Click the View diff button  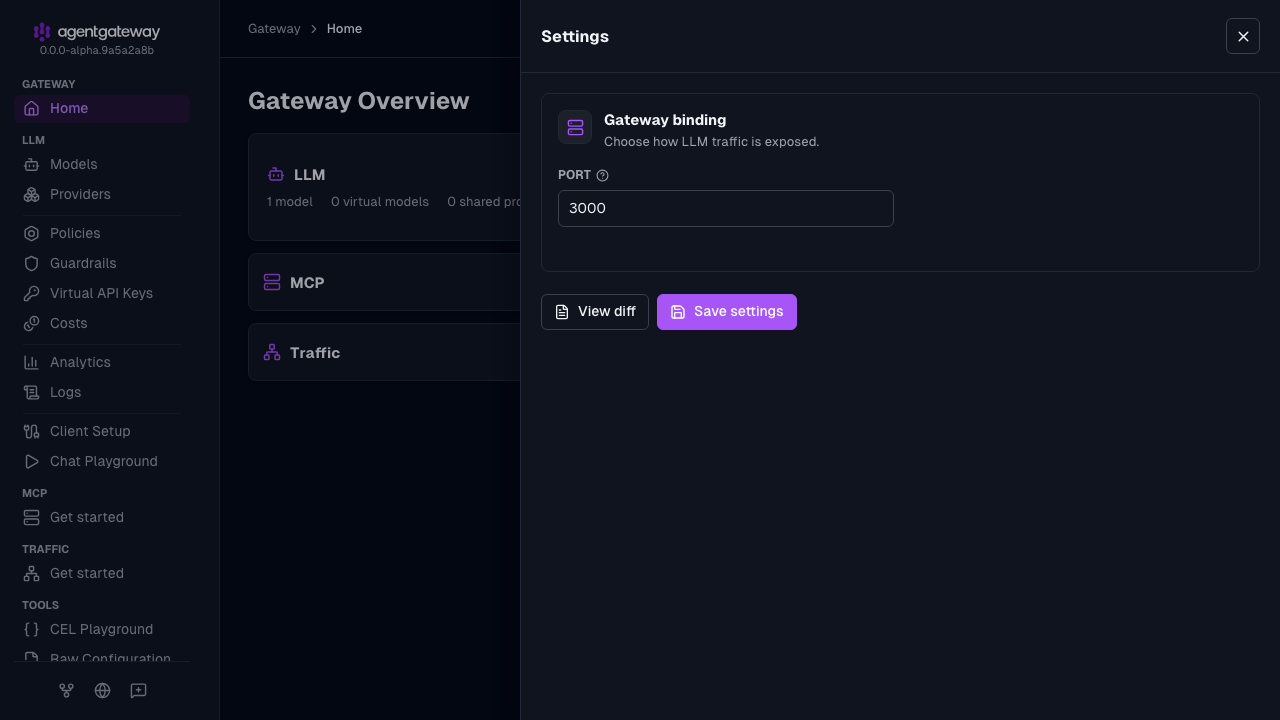click(595, 312)
